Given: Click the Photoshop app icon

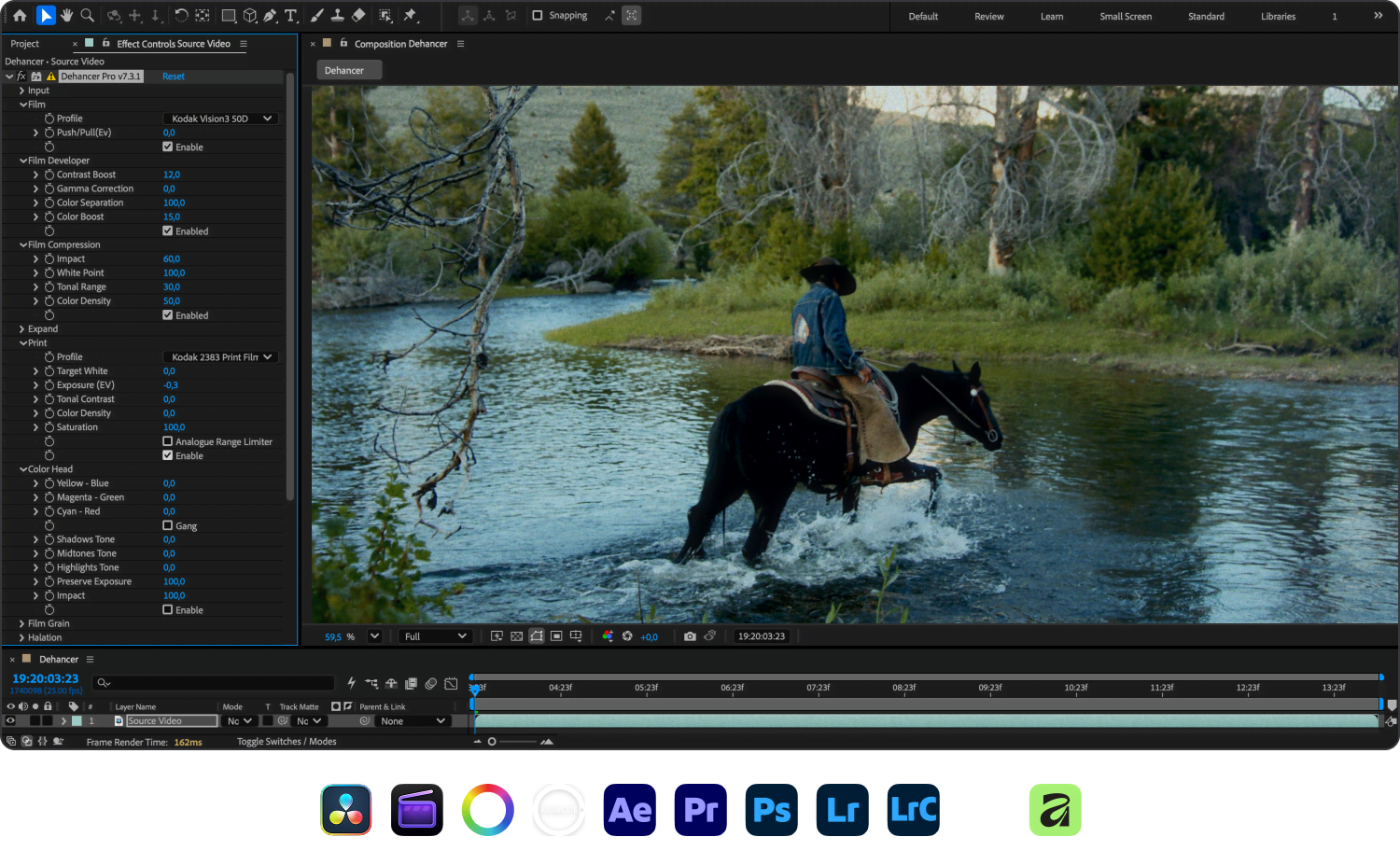Looking at the screenshot, I should click(x=772, y=810).
